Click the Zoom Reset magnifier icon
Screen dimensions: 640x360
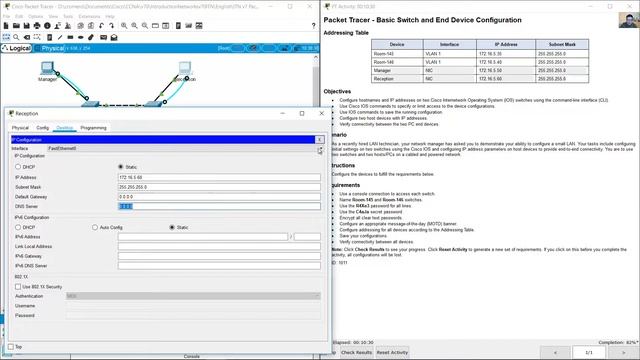pos(134,26)
